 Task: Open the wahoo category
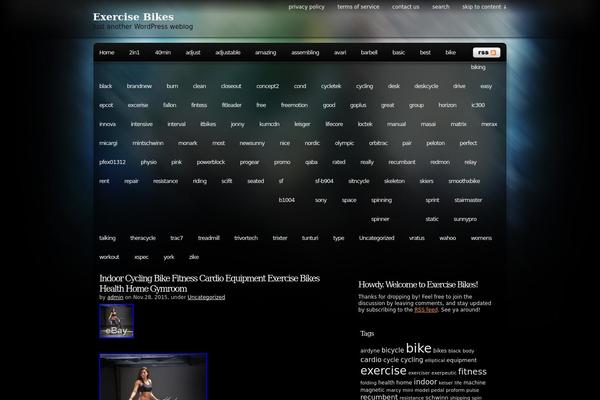pyautogui.click(x=447, y=238)
